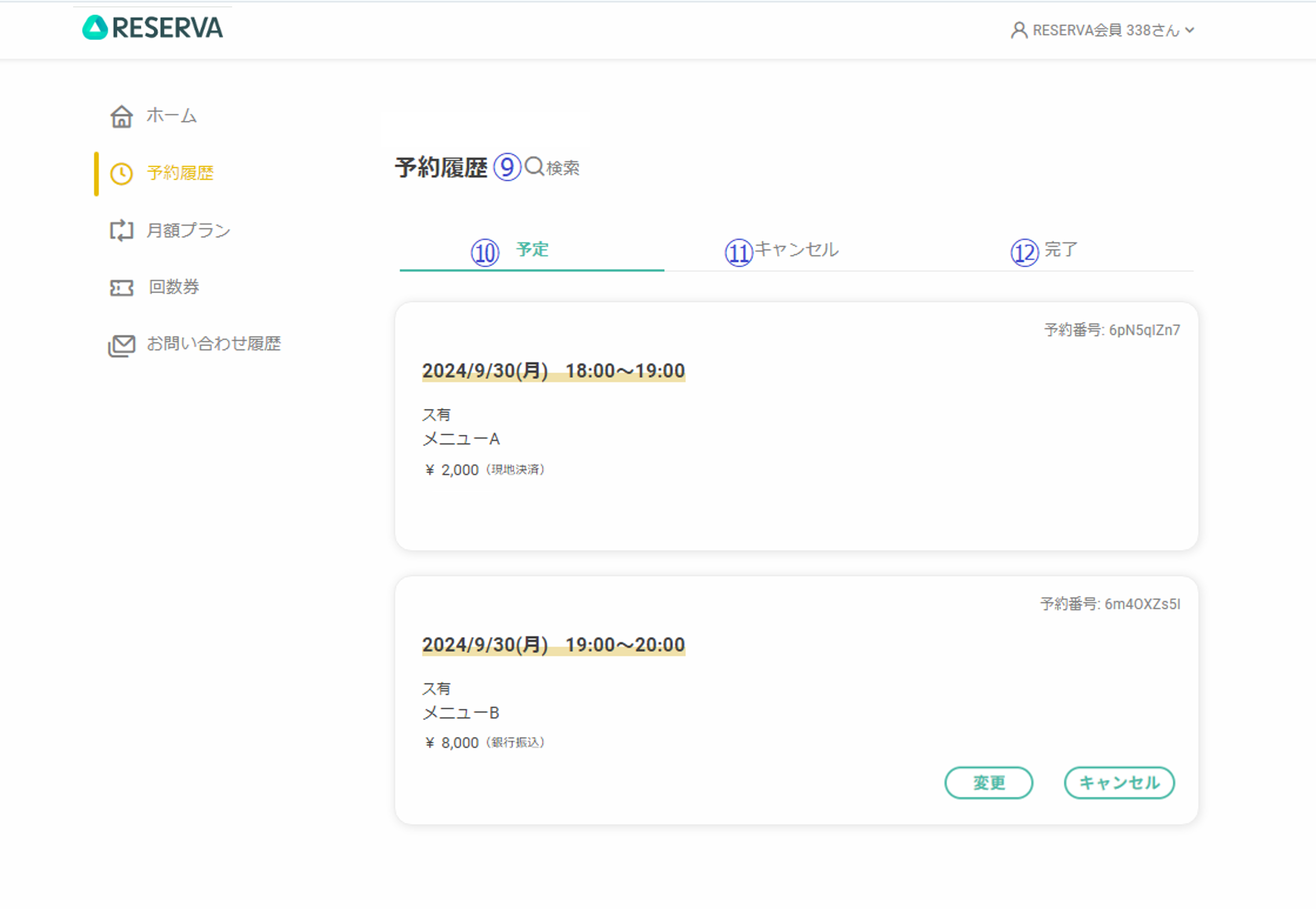Click the 変更 button
The image size is (1316, 909).
988,782
